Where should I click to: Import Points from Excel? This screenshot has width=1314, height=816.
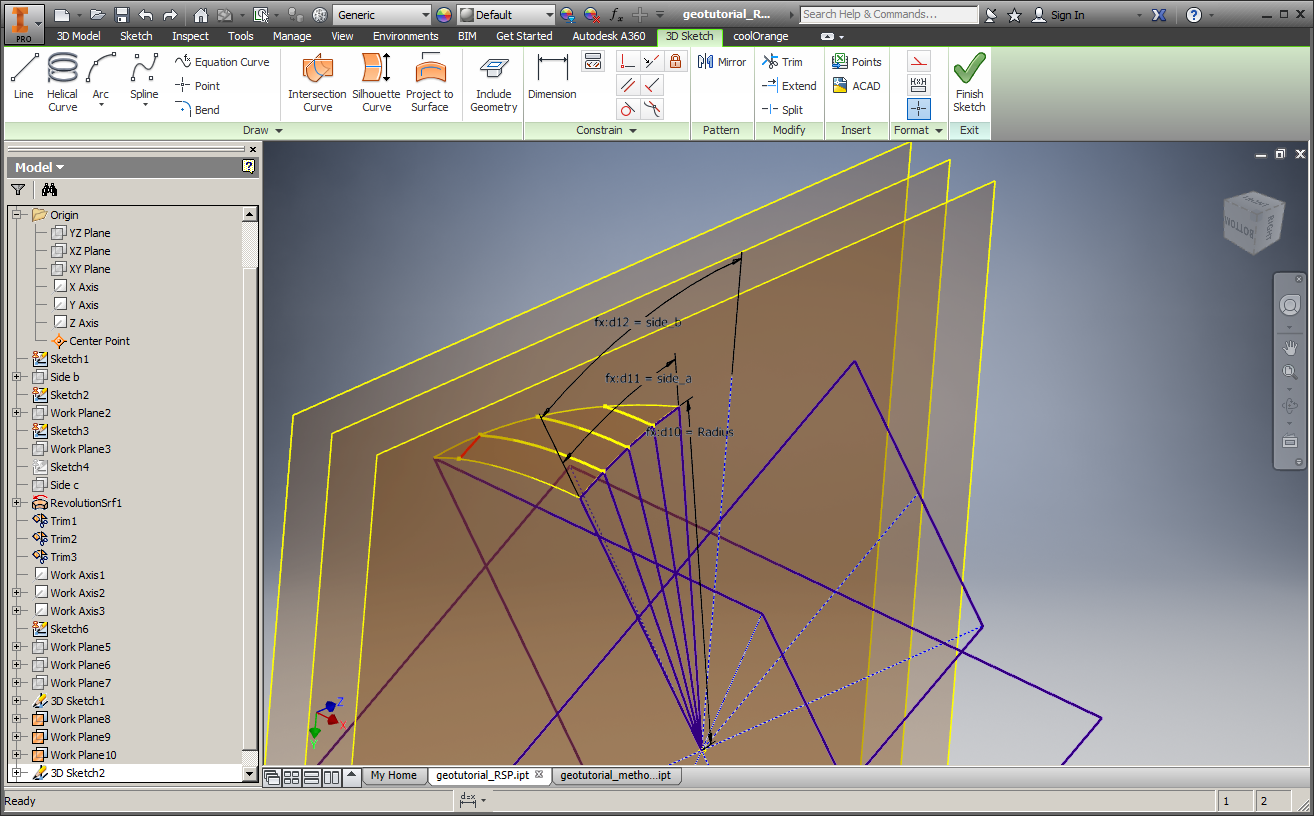tap(857, 62)
